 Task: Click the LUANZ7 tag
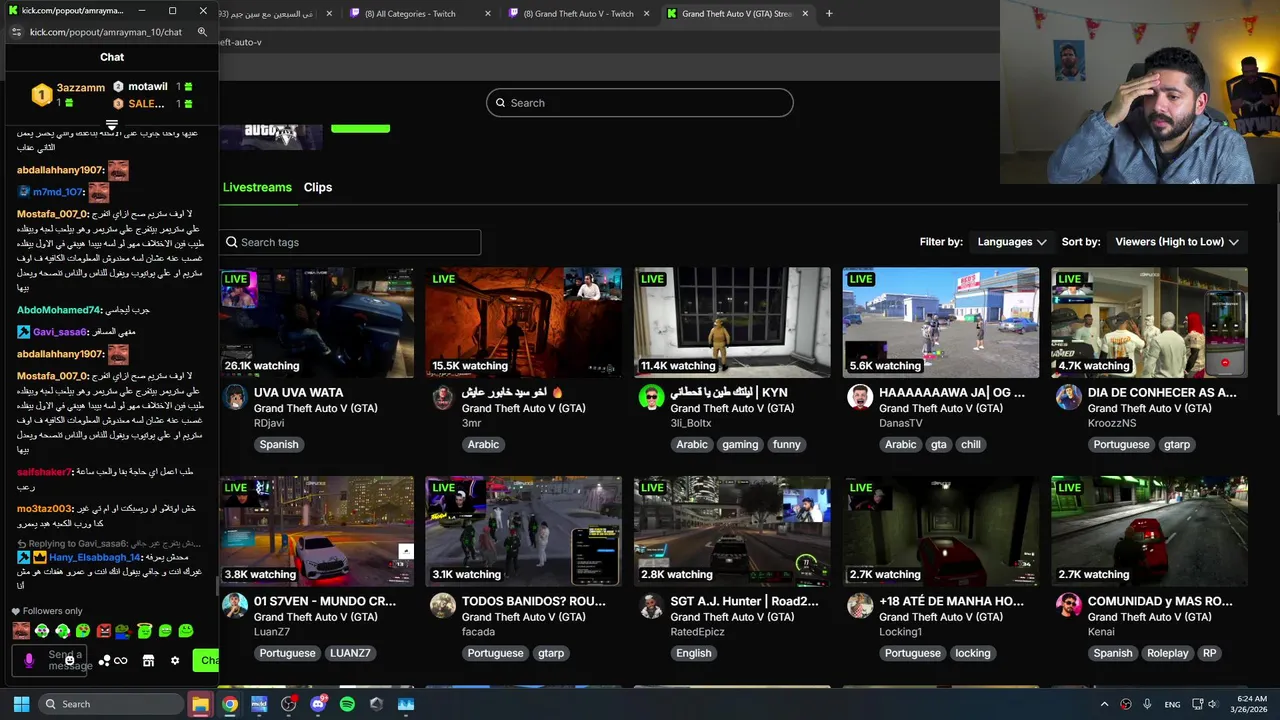click(350, 653)
